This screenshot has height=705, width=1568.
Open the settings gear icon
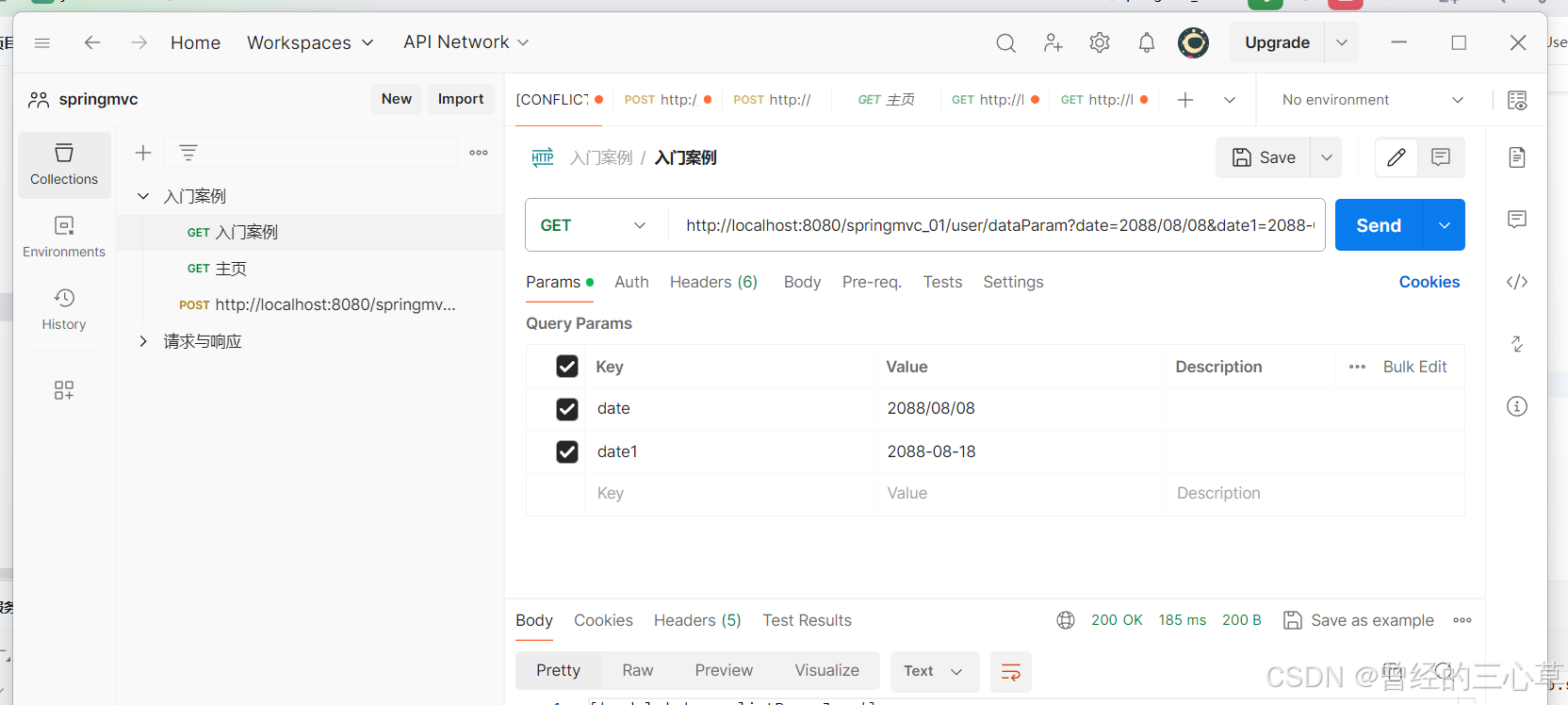pyautogui.click(x=1100, y=42)
